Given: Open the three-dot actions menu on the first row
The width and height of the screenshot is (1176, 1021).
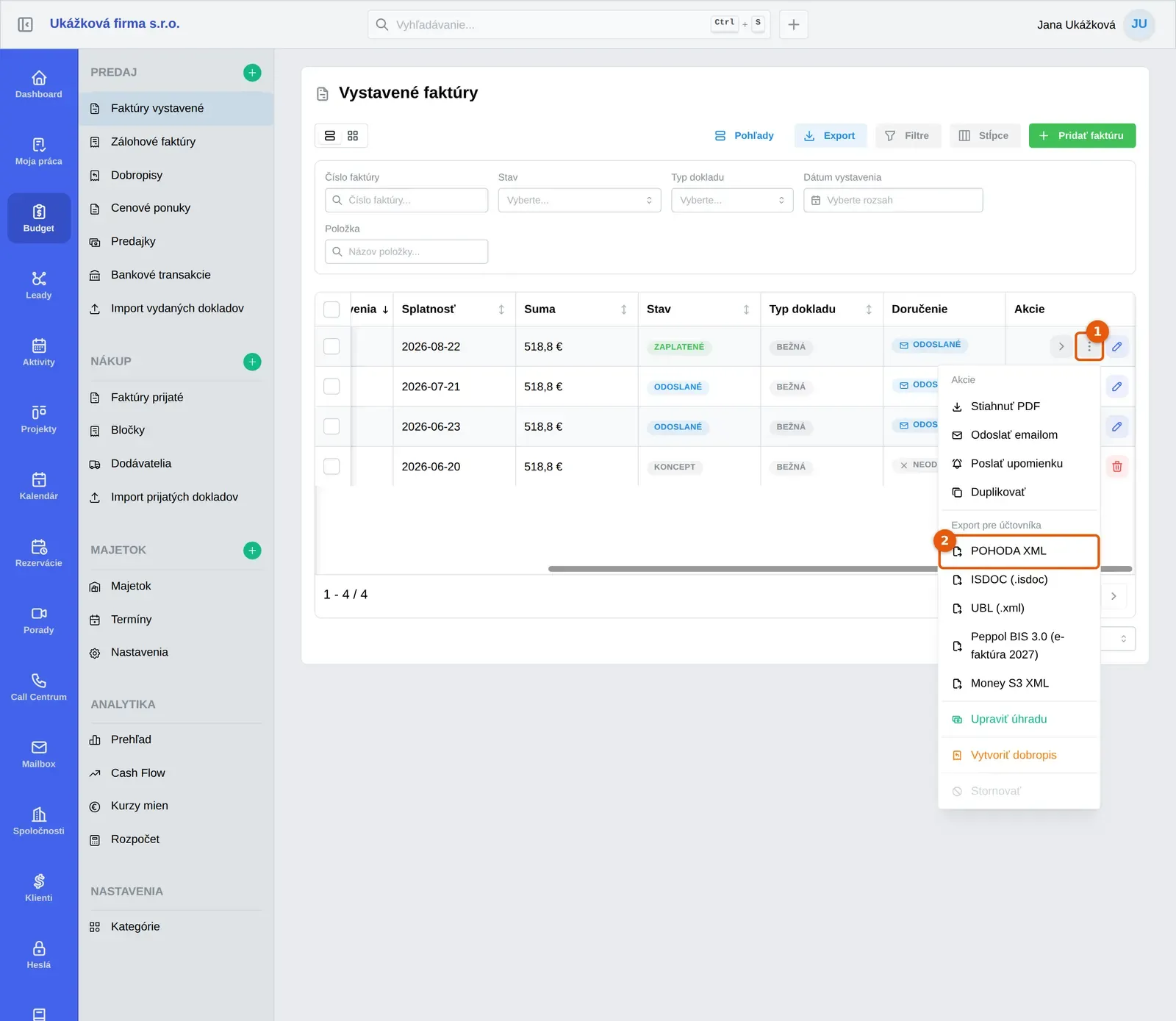Looking at the screenshot, I should coord(1089,346).
